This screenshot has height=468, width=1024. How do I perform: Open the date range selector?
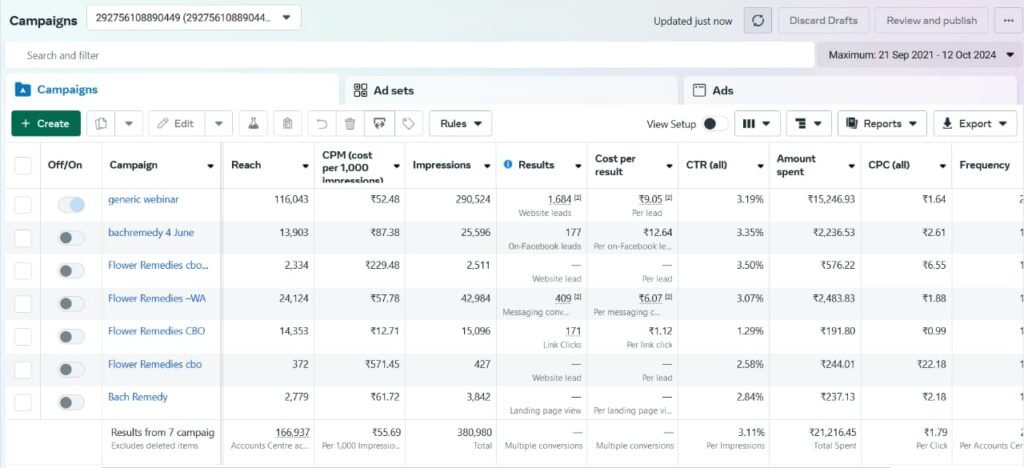pyautogui.click(x=918, y=54)
